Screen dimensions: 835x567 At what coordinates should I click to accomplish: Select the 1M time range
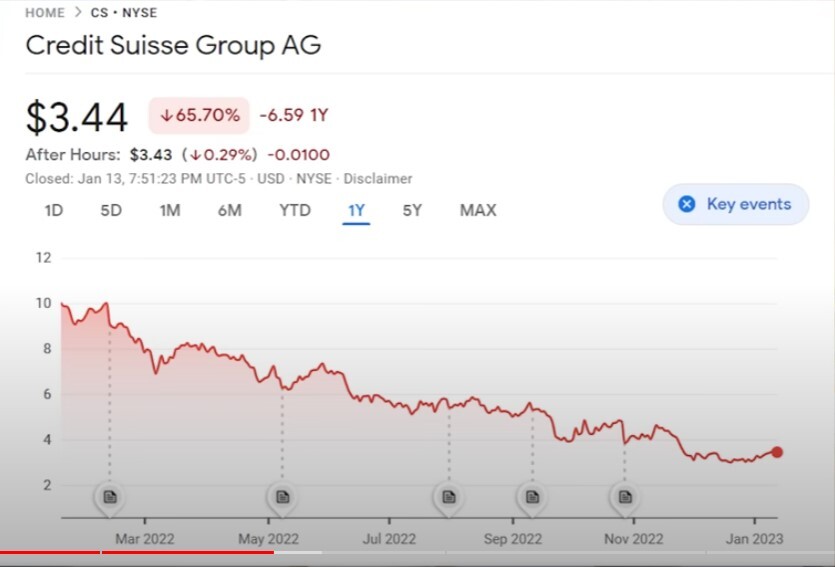coord(170,210)
